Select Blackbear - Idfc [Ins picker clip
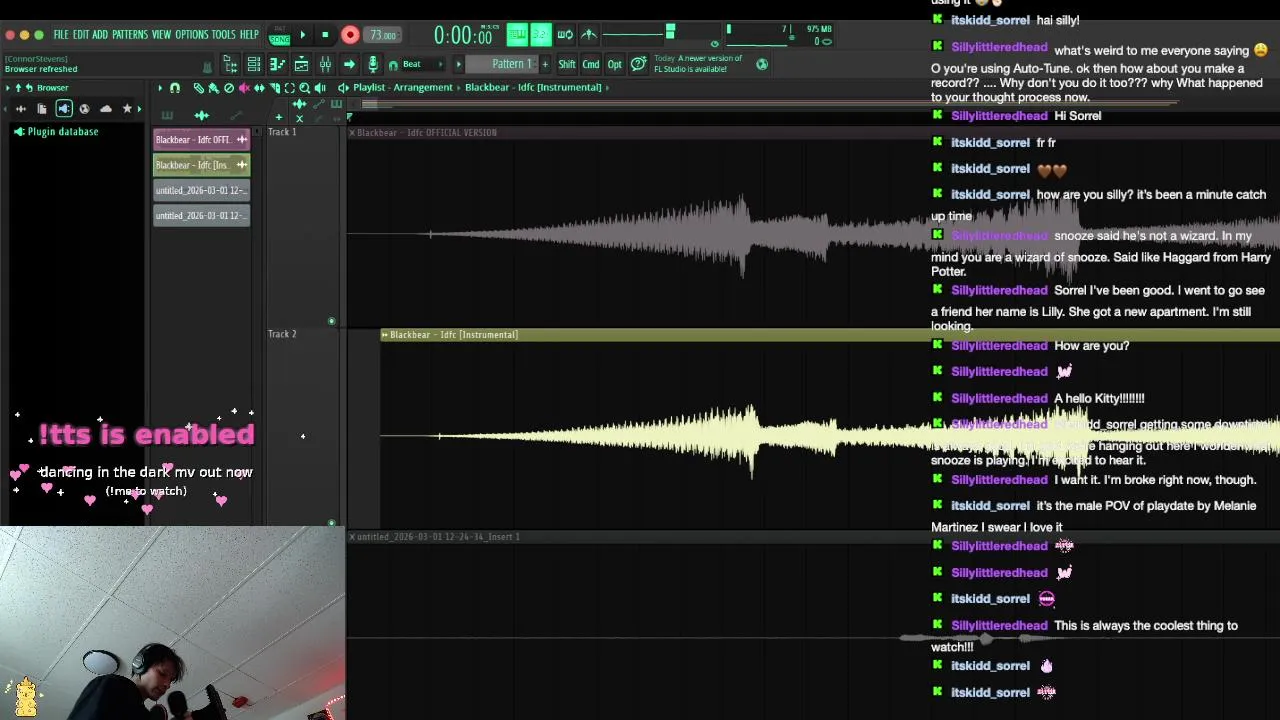 click(x=201, y=165)
